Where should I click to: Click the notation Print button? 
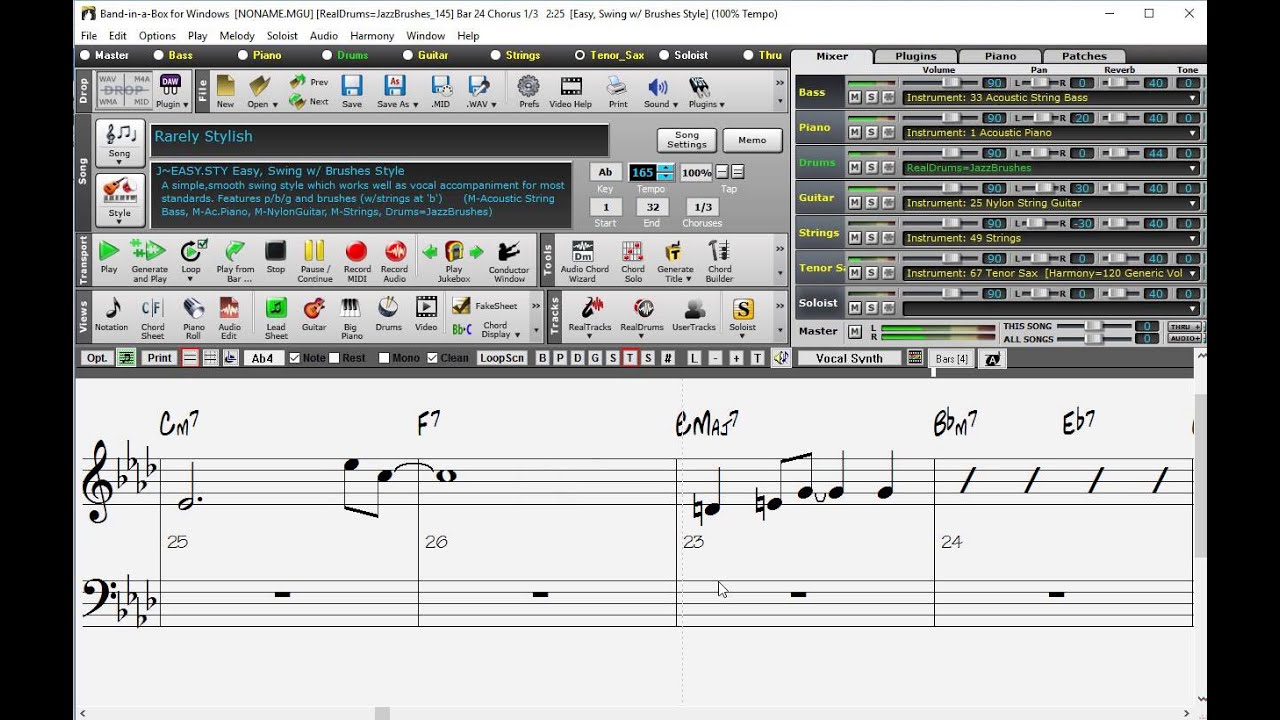[x=159, y=358]
